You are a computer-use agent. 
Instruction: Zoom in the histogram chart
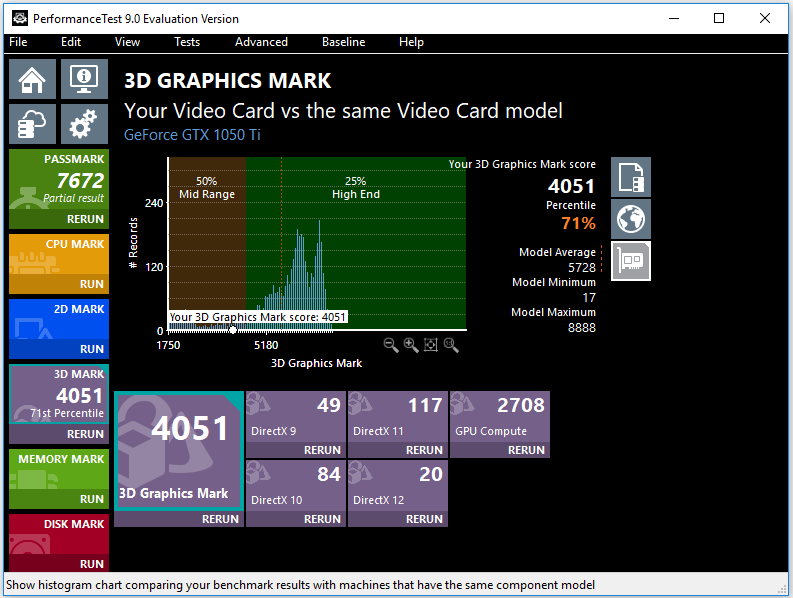pos(411,345)
